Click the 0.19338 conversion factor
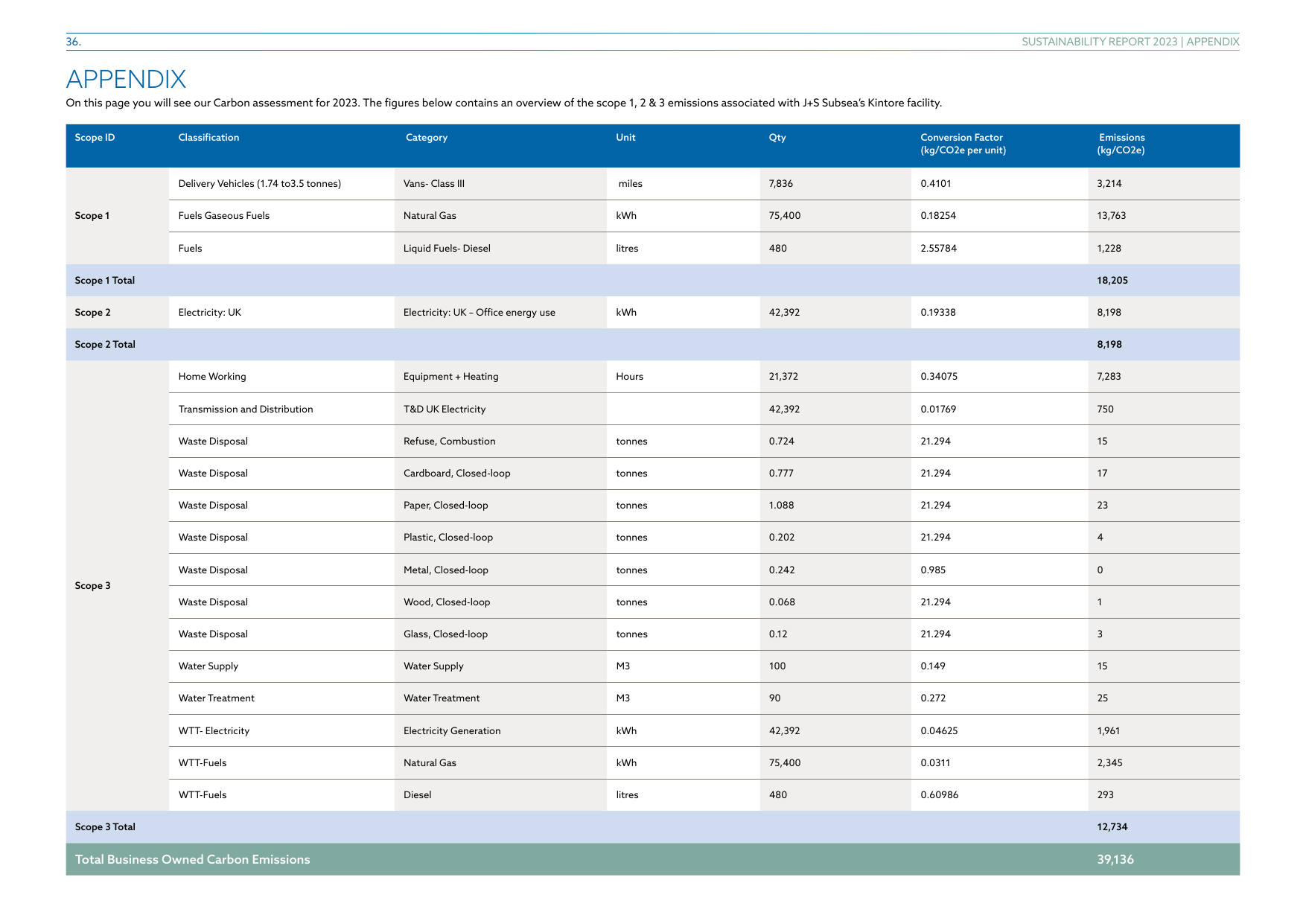This screenshot has height=924, width=1306. click(938, 313)
